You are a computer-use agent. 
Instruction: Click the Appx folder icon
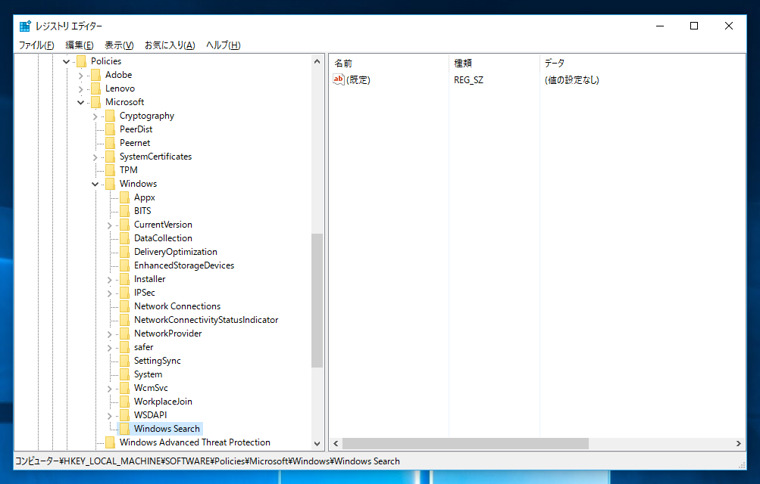(x=125, y=197)
